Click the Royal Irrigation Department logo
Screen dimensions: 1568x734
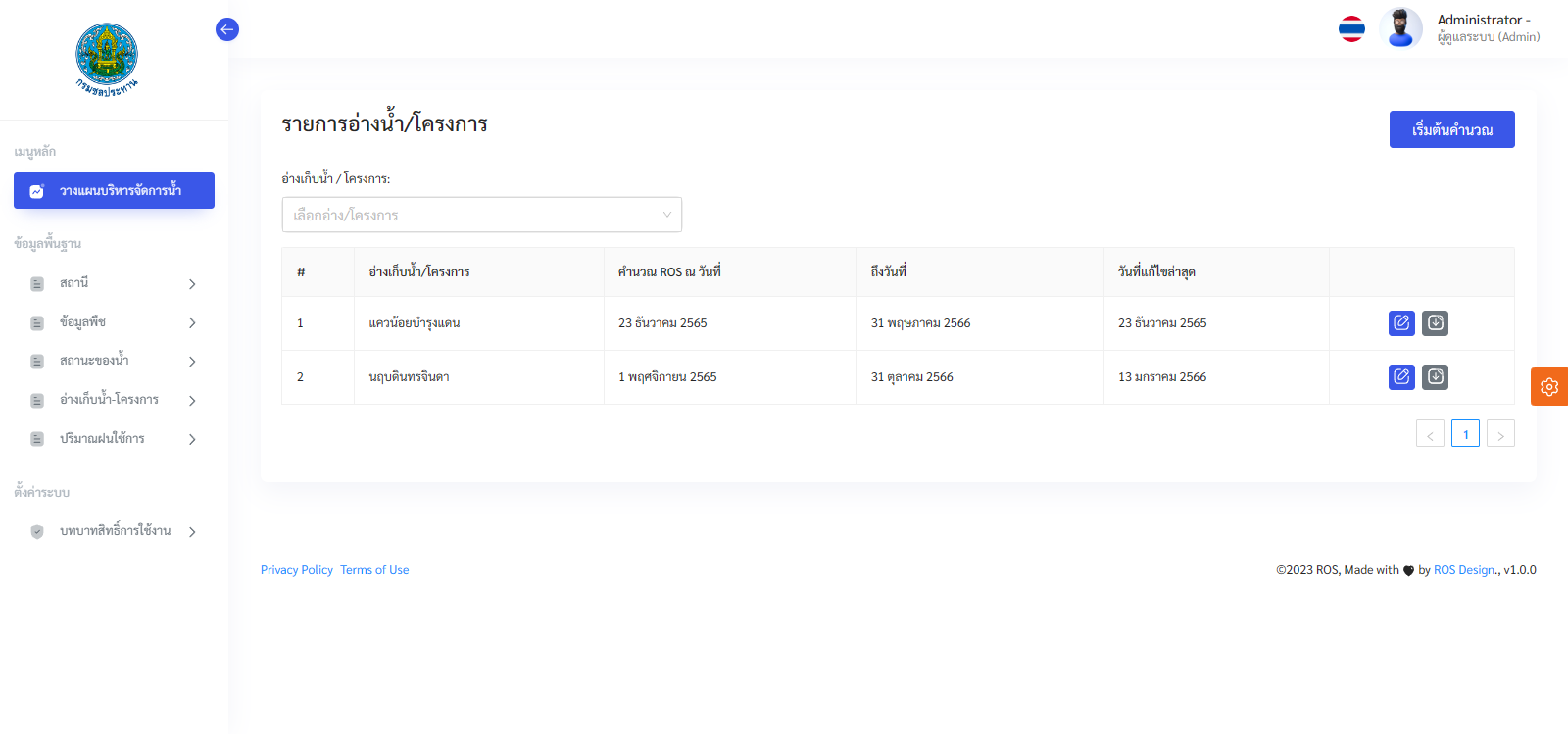point(107,60)
